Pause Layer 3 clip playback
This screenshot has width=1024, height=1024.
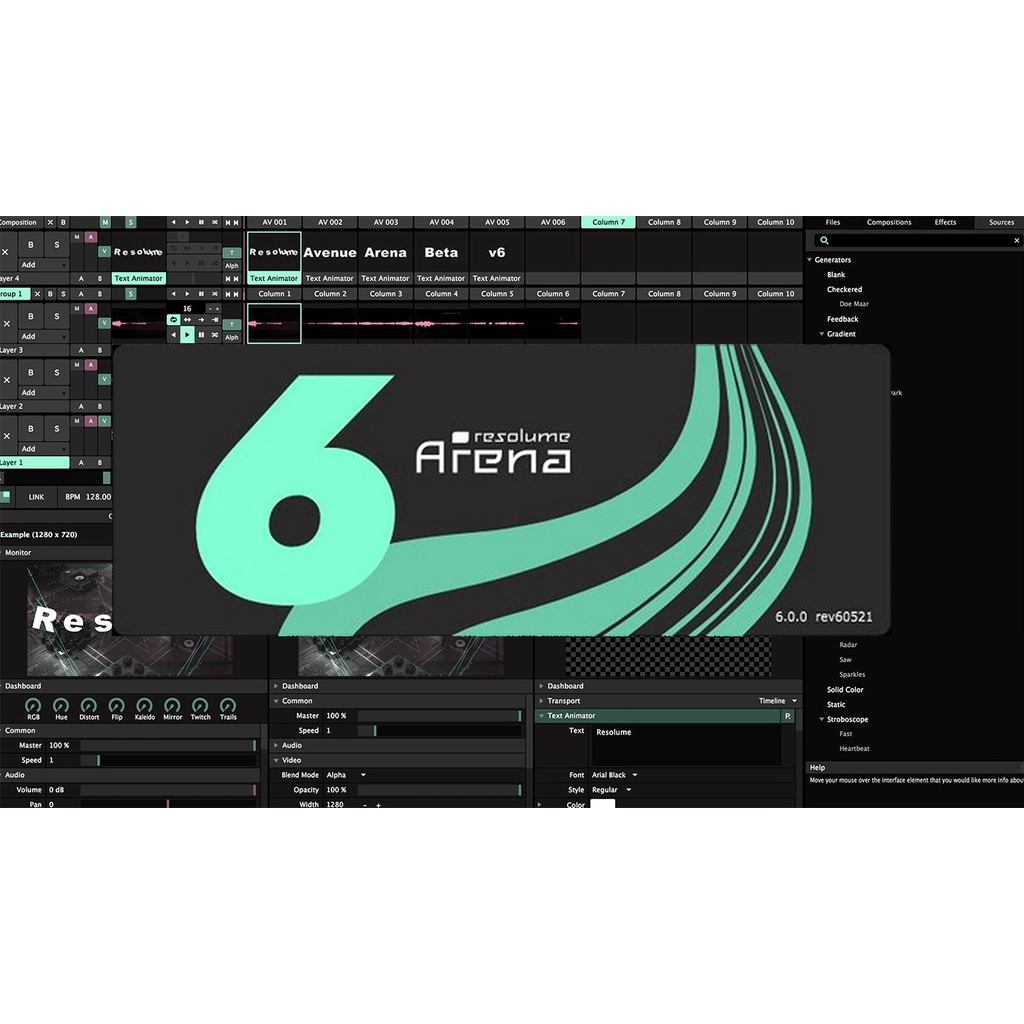click(201, 335)
